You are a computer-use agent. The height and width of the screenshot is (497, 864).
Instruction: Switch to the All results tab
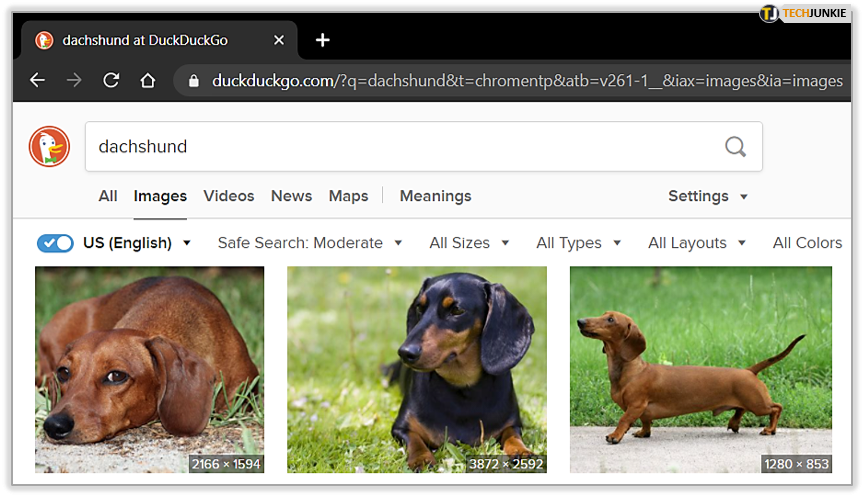tap(108, 196)
